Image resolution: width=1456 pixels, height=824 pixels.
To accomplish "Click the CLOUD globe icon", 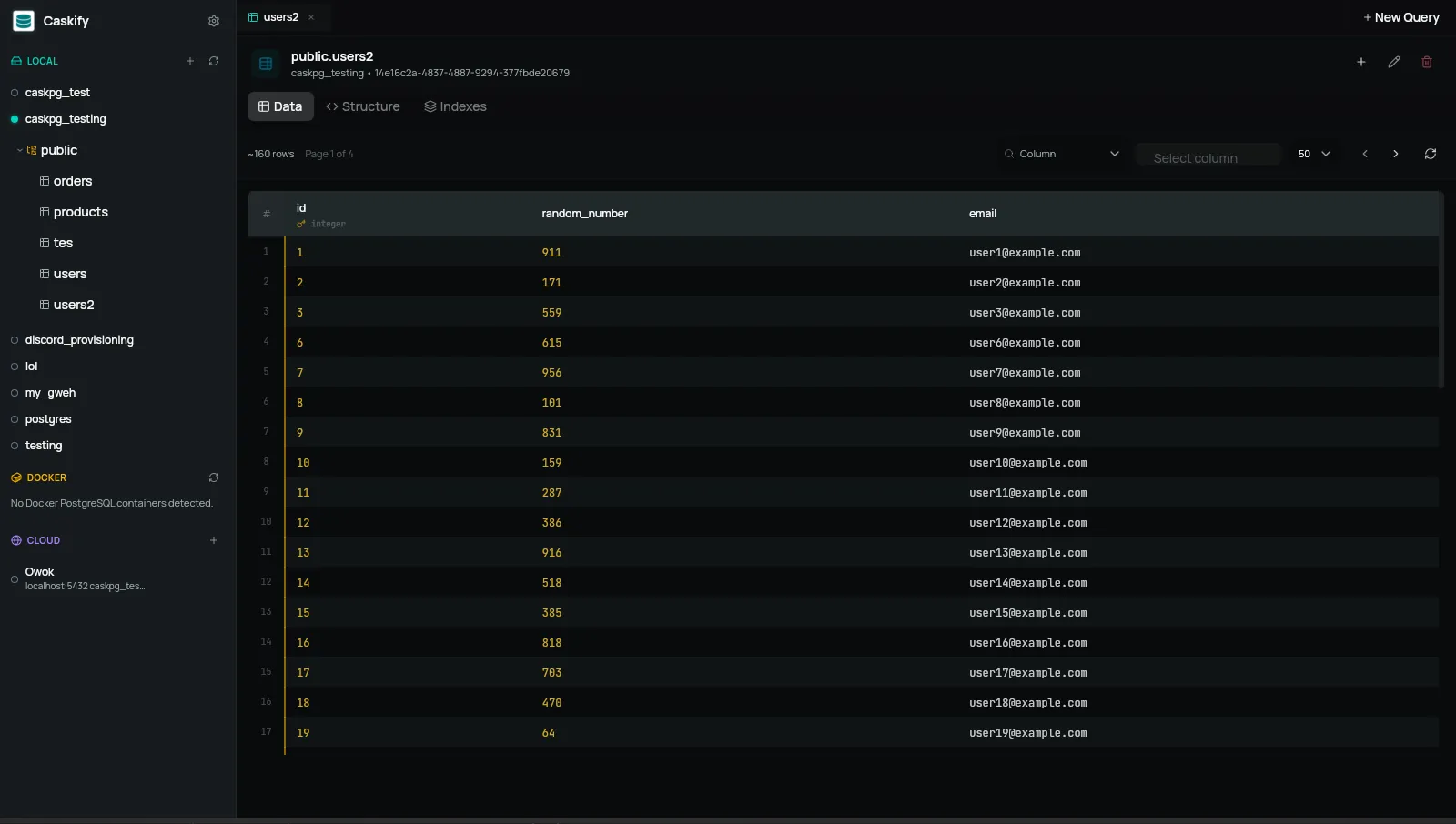I will (16, 540).
